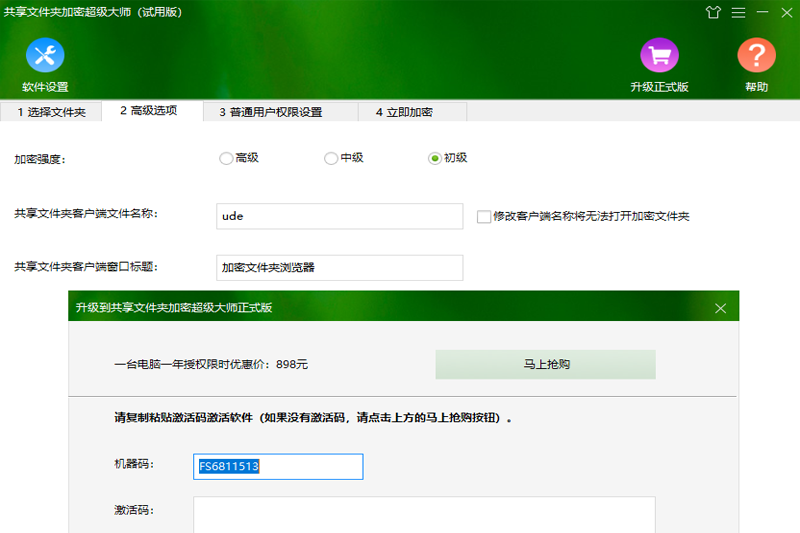Viewport: 800px width, 533px height.
Task: Open the 4 立即加密 tab
Action: coord(404,112)
